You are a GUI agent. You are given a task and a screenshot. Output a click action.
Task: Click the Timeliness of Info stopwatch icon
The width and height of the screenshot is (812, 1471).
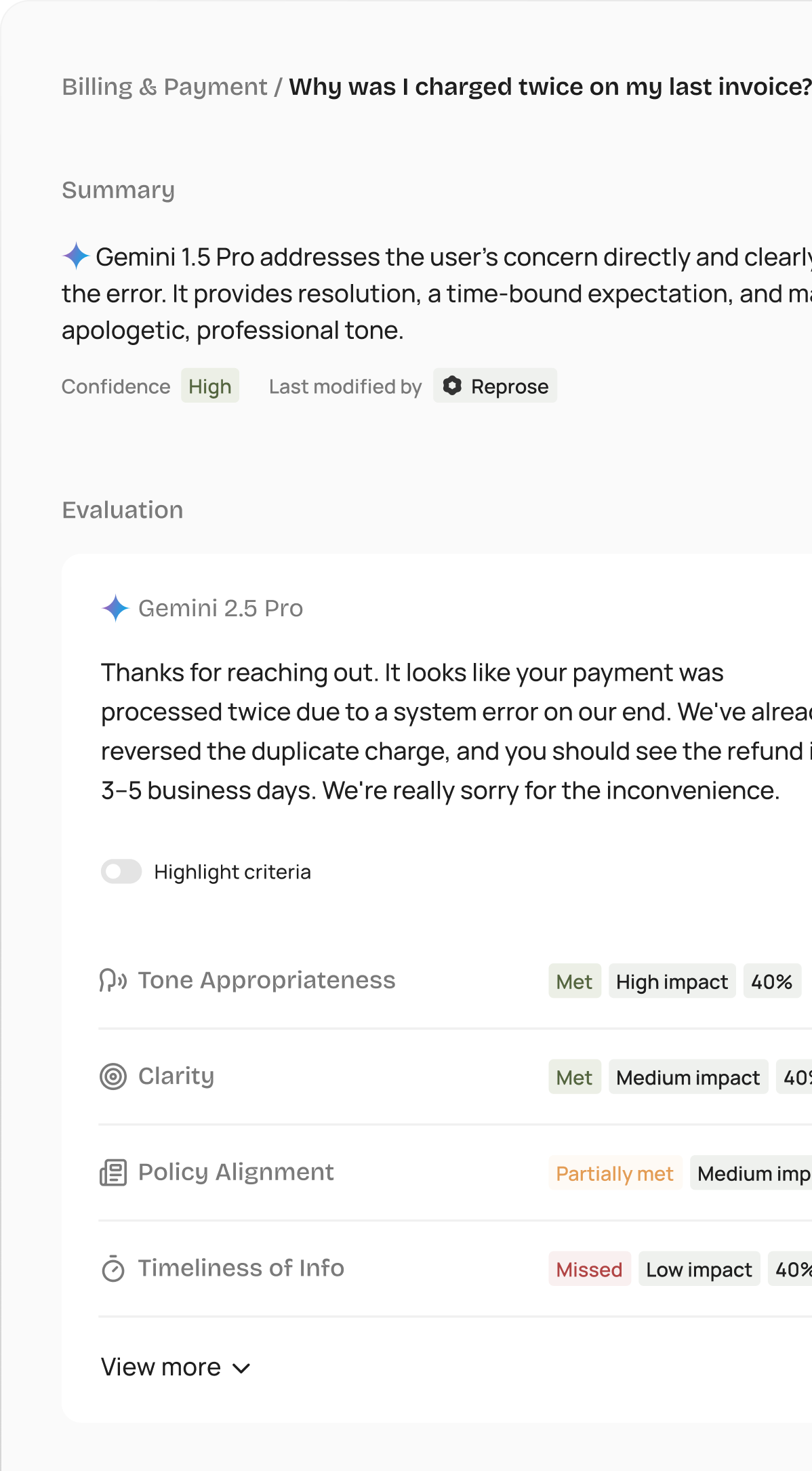click(x=113, y=1268)
